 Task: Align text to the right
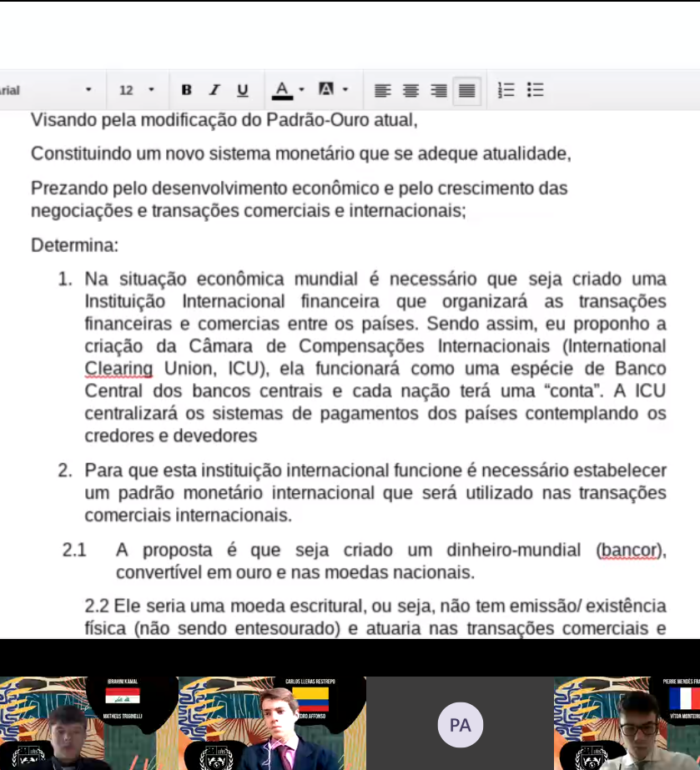pos(438,90)
